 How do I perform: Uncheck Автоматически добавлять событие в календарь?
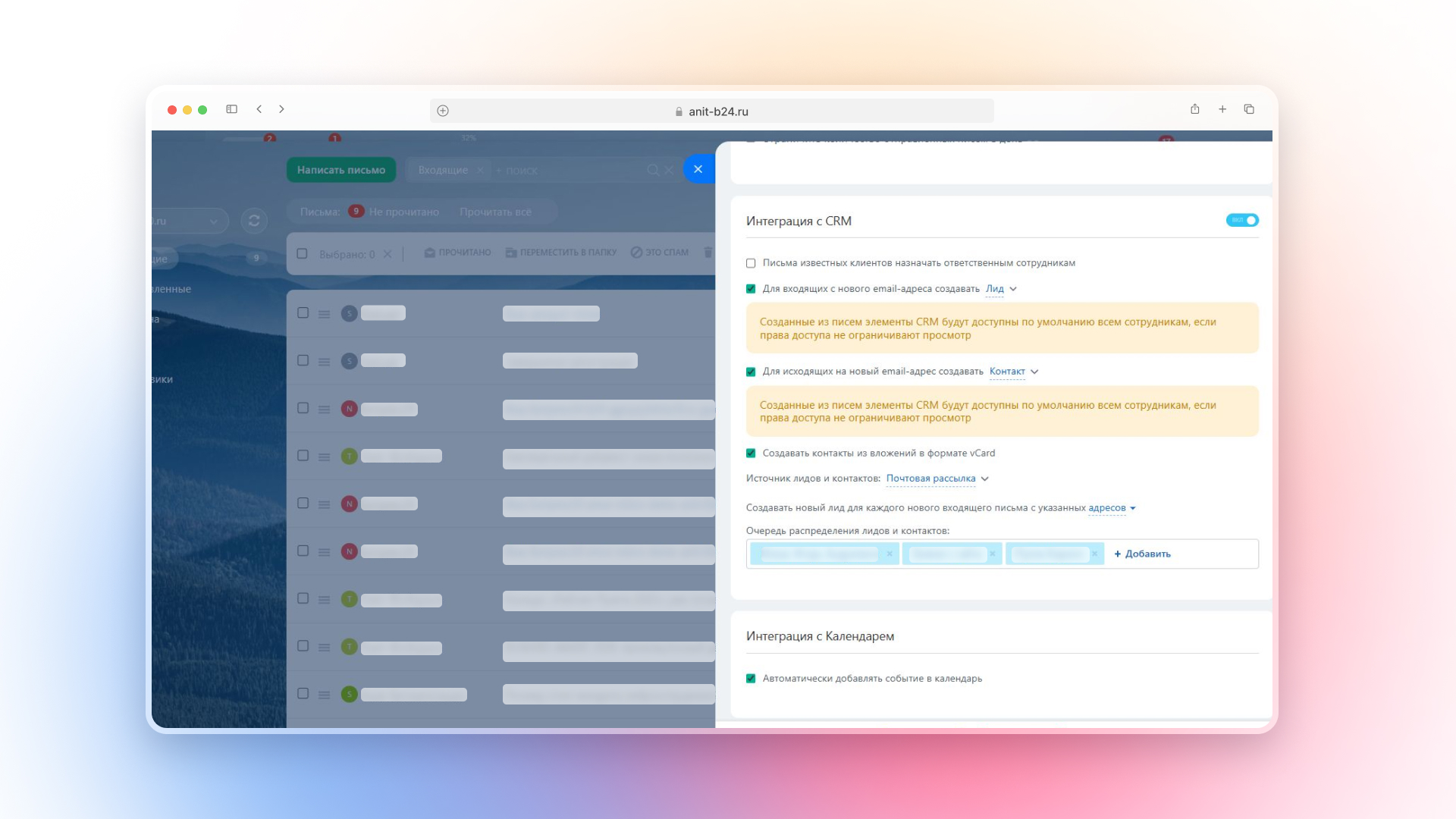pos(751,679)
